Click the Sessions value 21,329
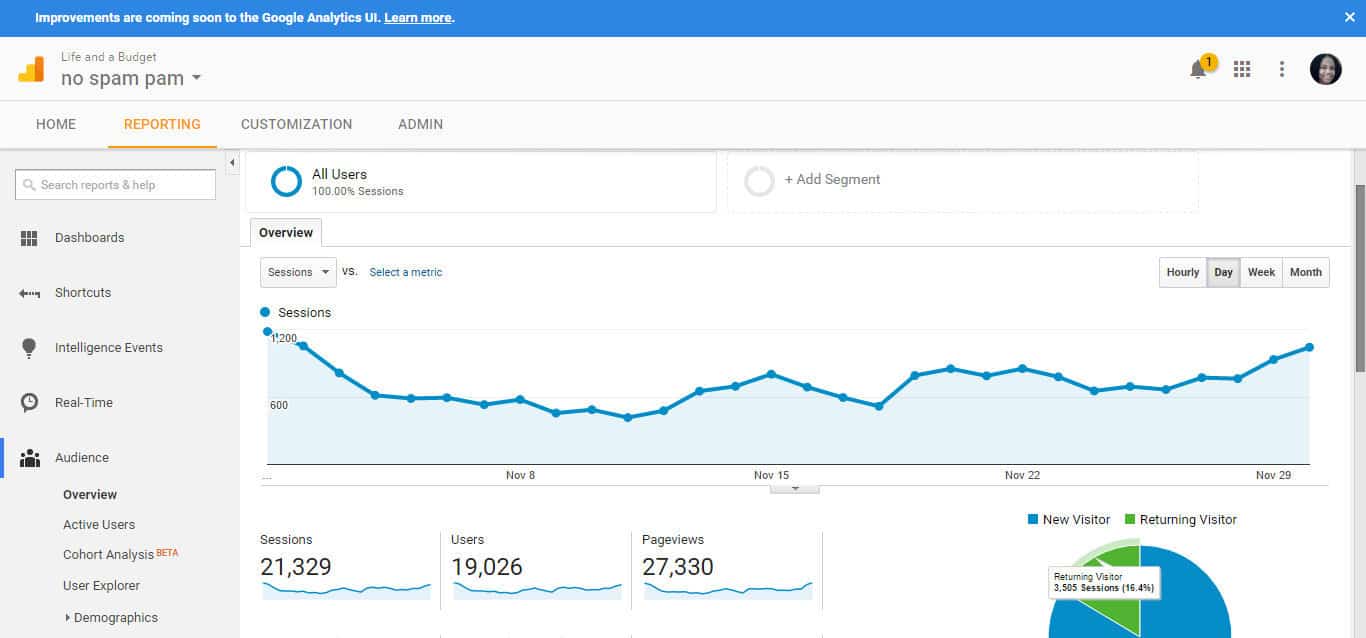 click(x=296, y=567)
